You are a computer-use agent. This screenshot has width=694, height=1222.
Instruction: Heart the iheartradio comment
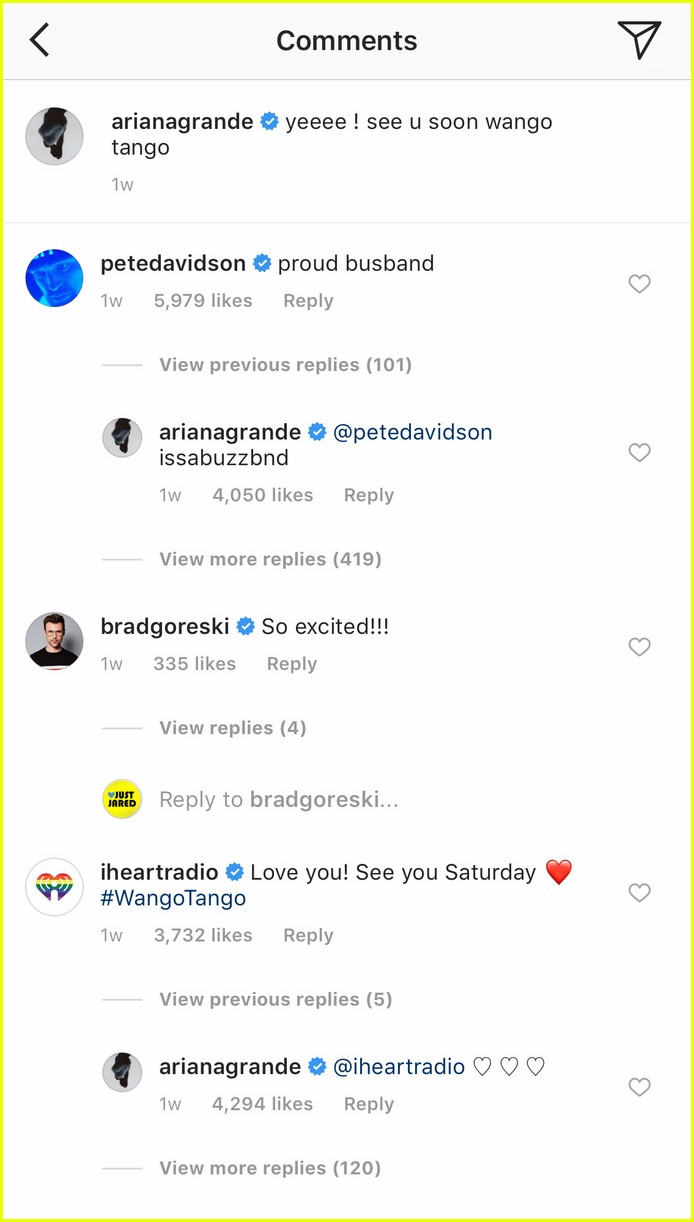(640, 892)
